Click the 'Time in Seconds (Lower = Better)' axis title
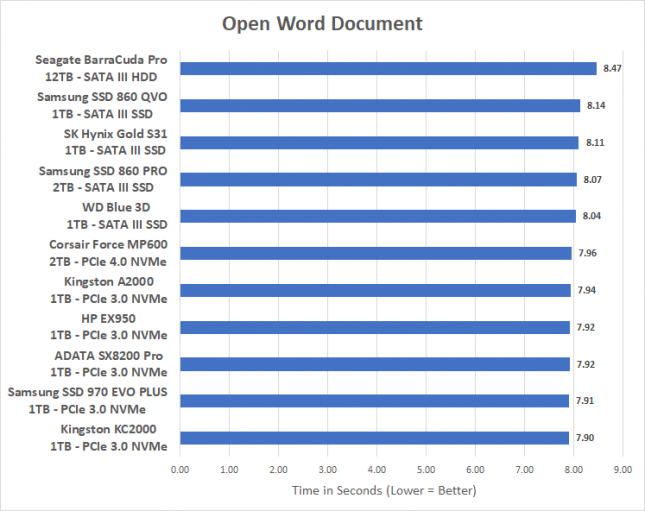Screen dimensions: 645x511 coord(384,490)
